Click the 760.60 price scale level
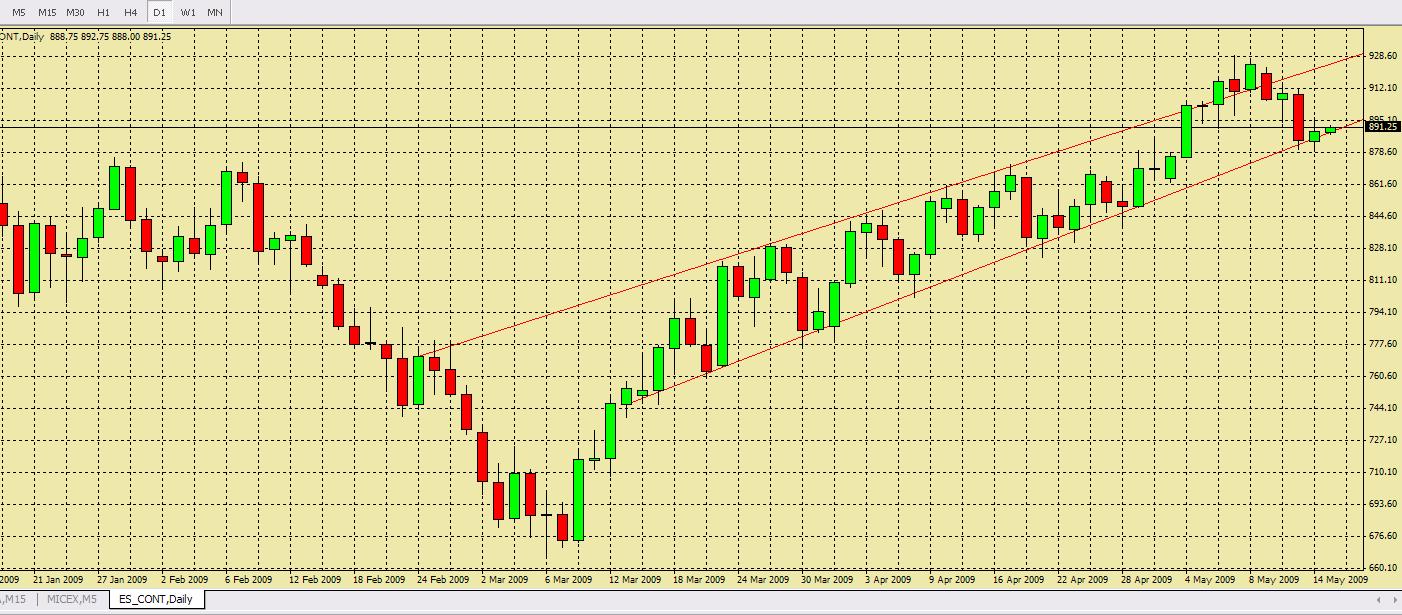Viewport: 1402px width, 615px height. point(1384,376)
